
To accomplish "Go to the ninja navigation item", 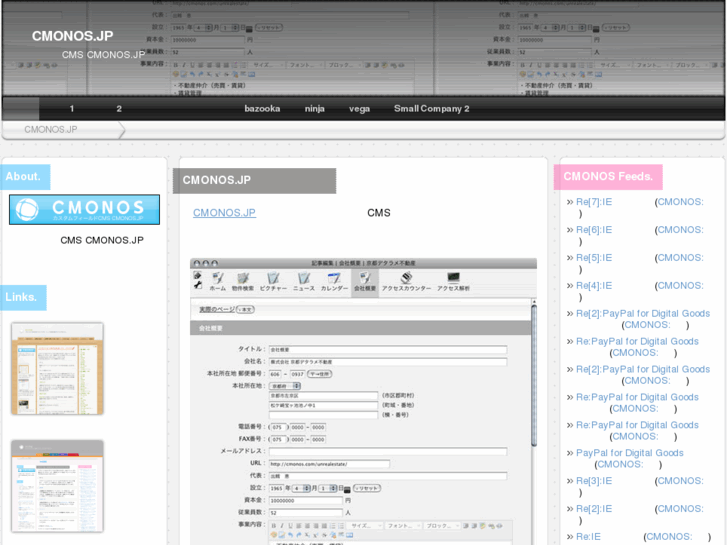I will 315,108.
